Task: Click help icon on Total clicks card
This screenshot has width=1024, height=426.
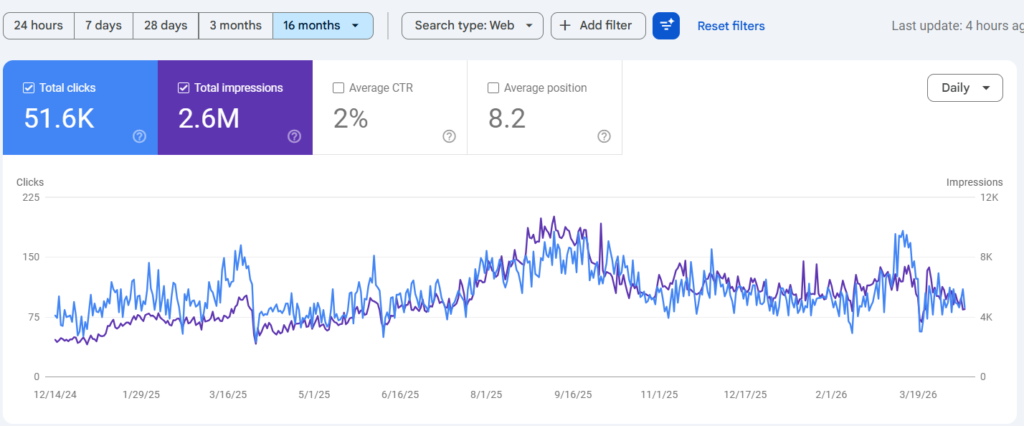Action: pyautogui.click(x=140, y=137)
